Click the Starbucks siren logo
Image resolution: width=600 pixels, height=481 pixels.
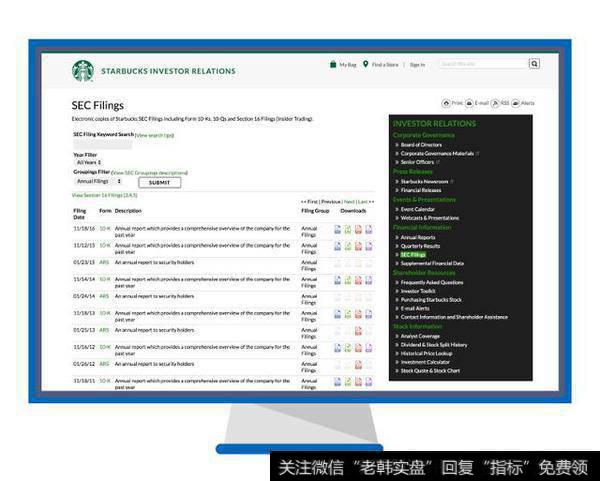pyautogui.click(x=83, y=71)
